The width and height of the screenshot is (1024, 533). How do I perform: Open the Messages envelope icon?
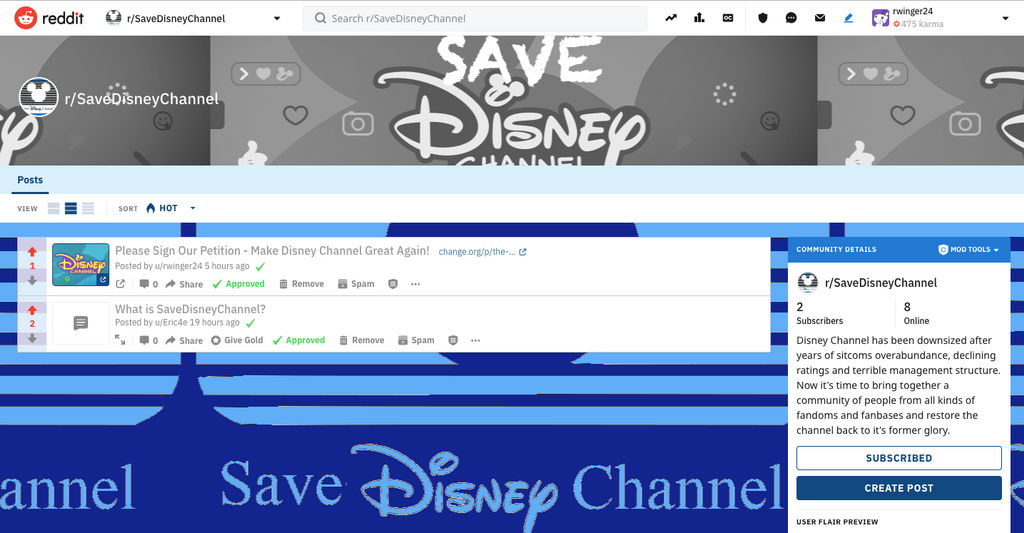[x=820, y=18]
